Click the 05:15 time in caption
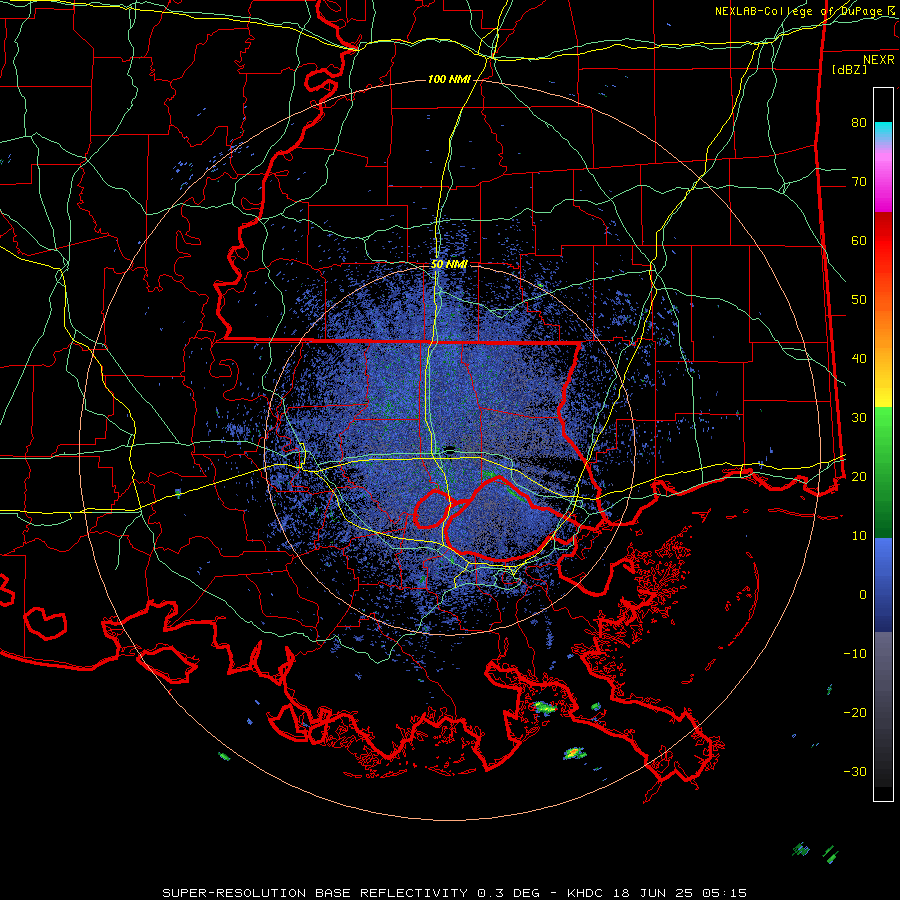Screen dimensions: 900x900 click(x=726, y=893)
